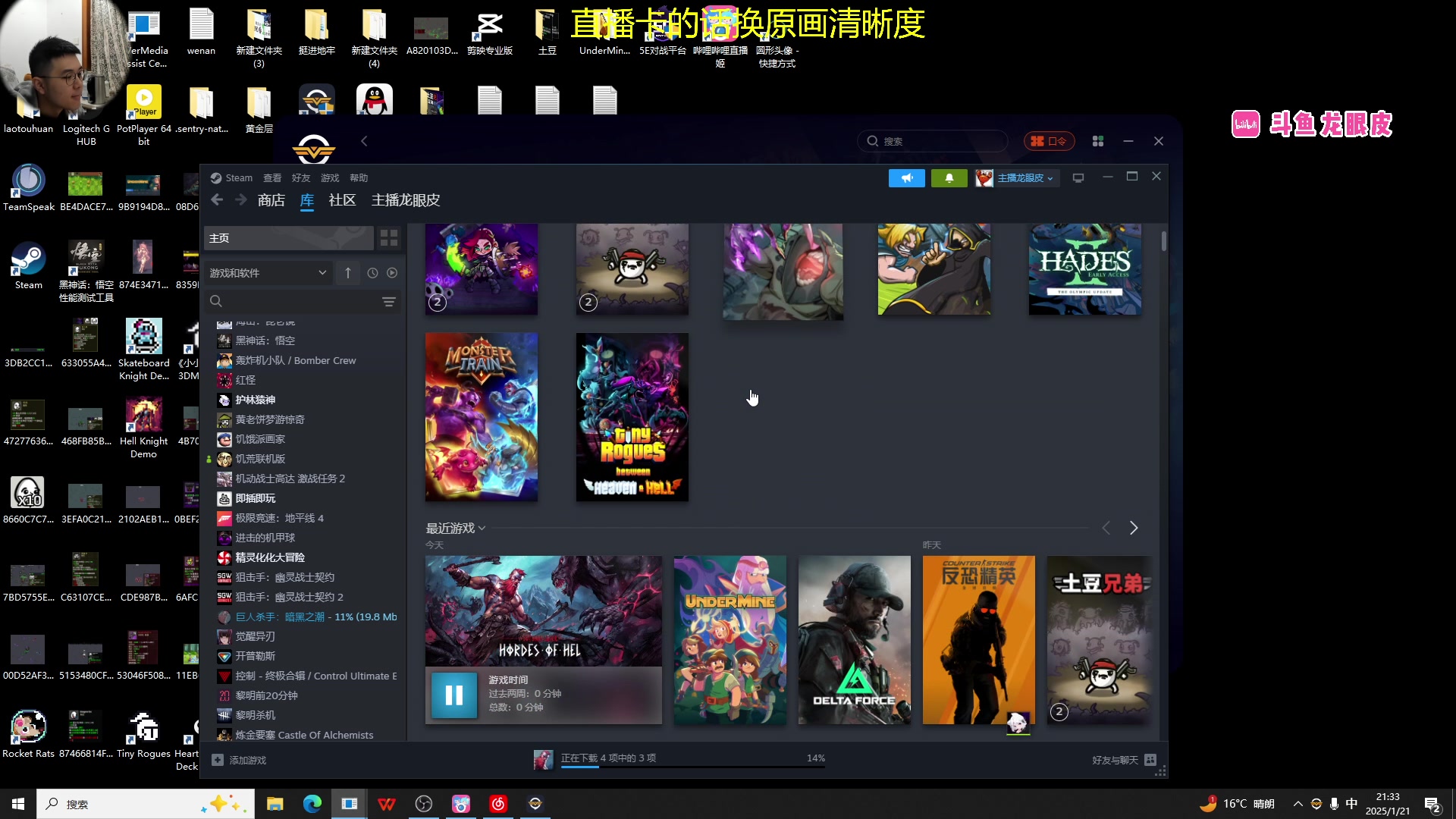
Task: Toggle microphone icon in system tray
Action: pos(1334,804)
